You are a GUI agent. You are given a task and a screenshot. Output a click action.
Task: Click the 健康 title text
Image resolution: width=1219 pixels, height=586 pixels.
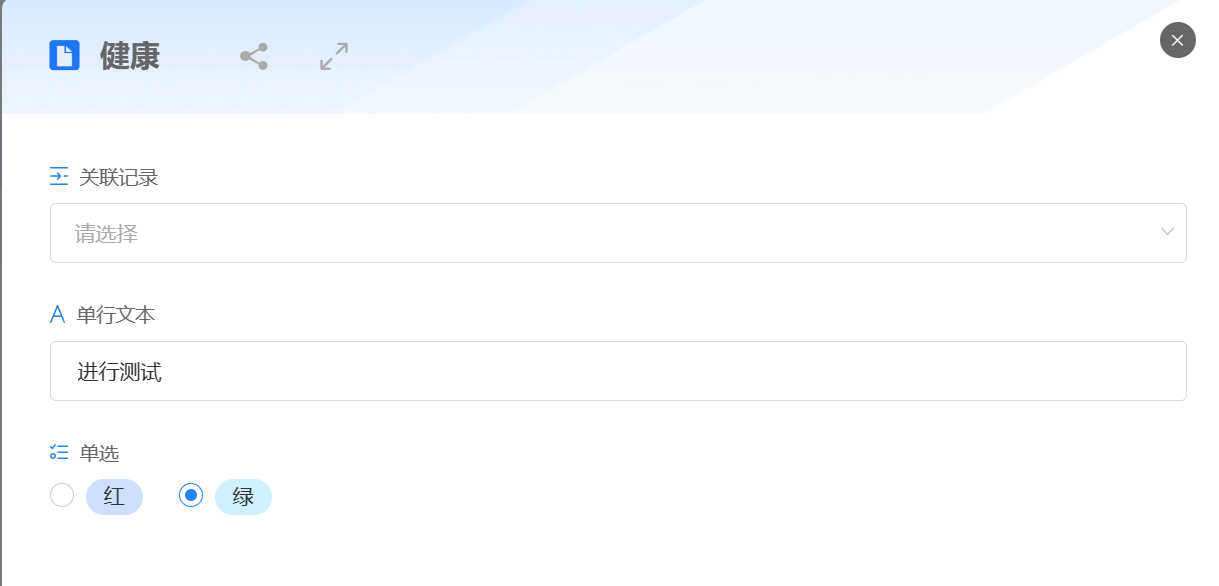[130, 56]
